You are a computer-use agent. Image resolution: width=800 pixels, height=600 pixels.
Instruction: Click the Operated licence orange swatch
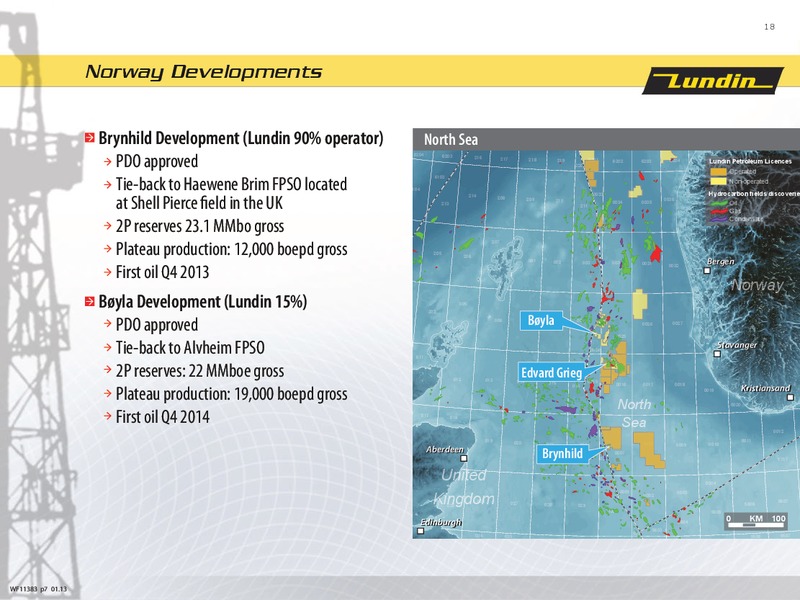click(x=718, y=172)
